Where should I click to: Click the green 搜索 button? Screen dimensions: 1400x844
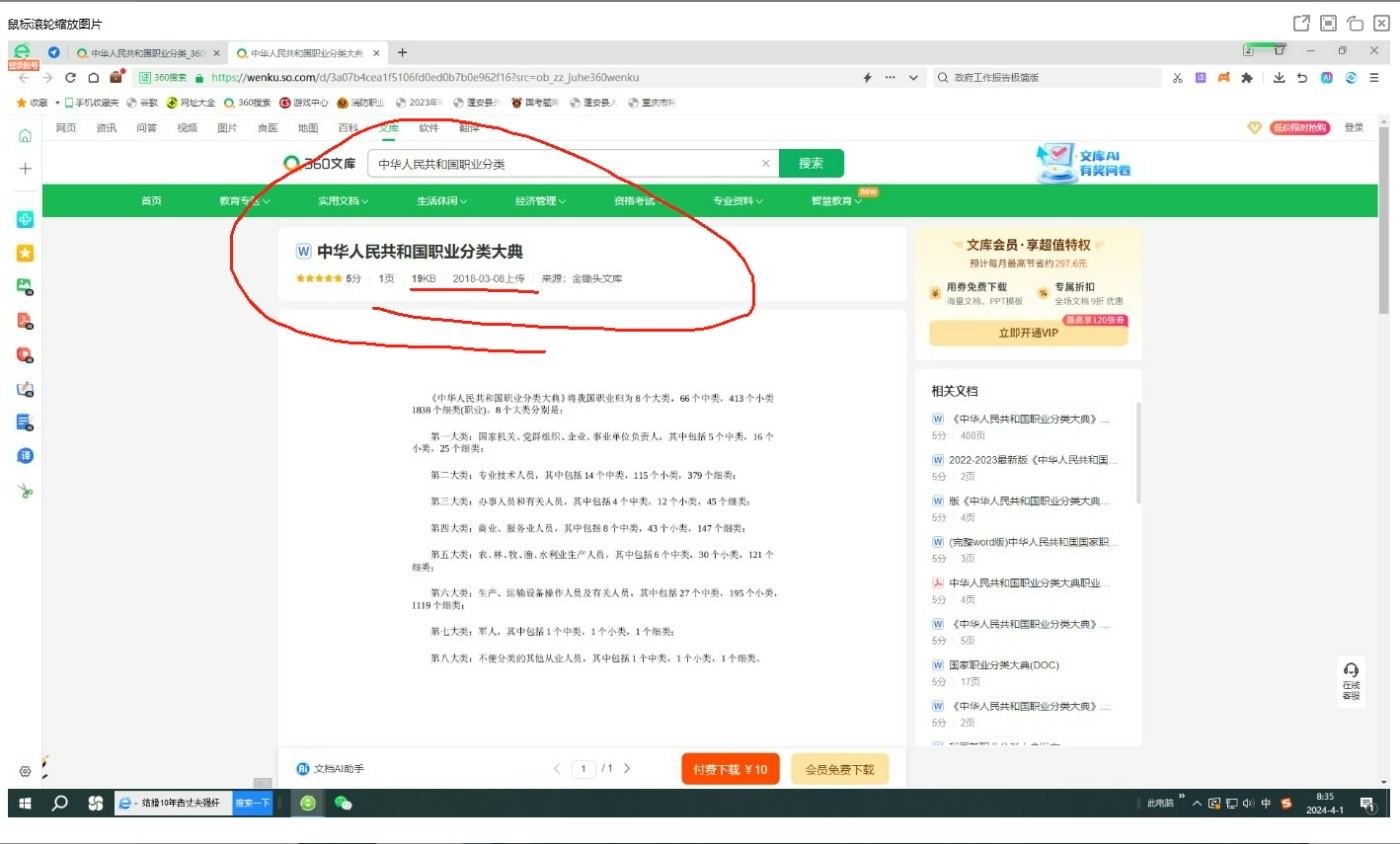(811, 163)
